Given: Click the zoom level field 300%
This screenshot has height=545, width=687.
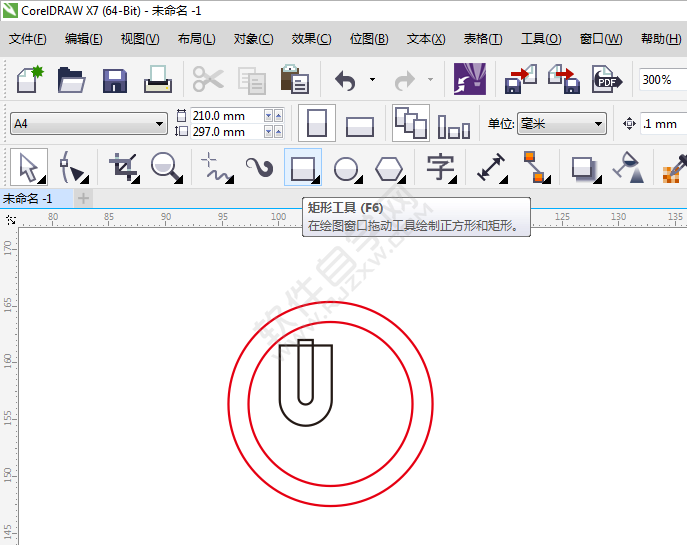Looking at the screenshot, I should pos(663,80).
